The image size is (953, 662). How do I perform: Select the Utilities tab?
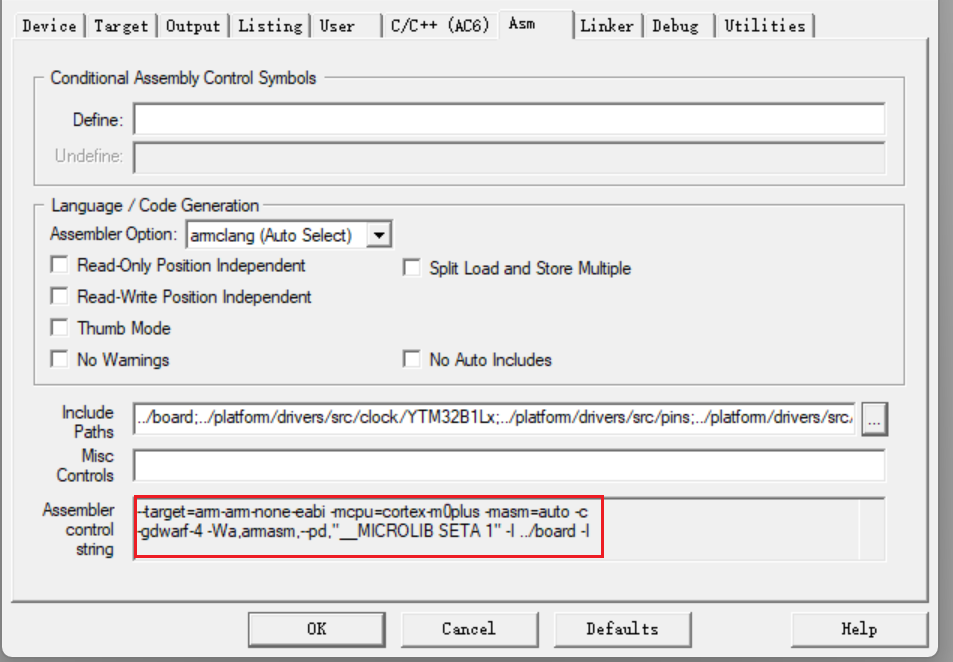click(x=765, y=26)
